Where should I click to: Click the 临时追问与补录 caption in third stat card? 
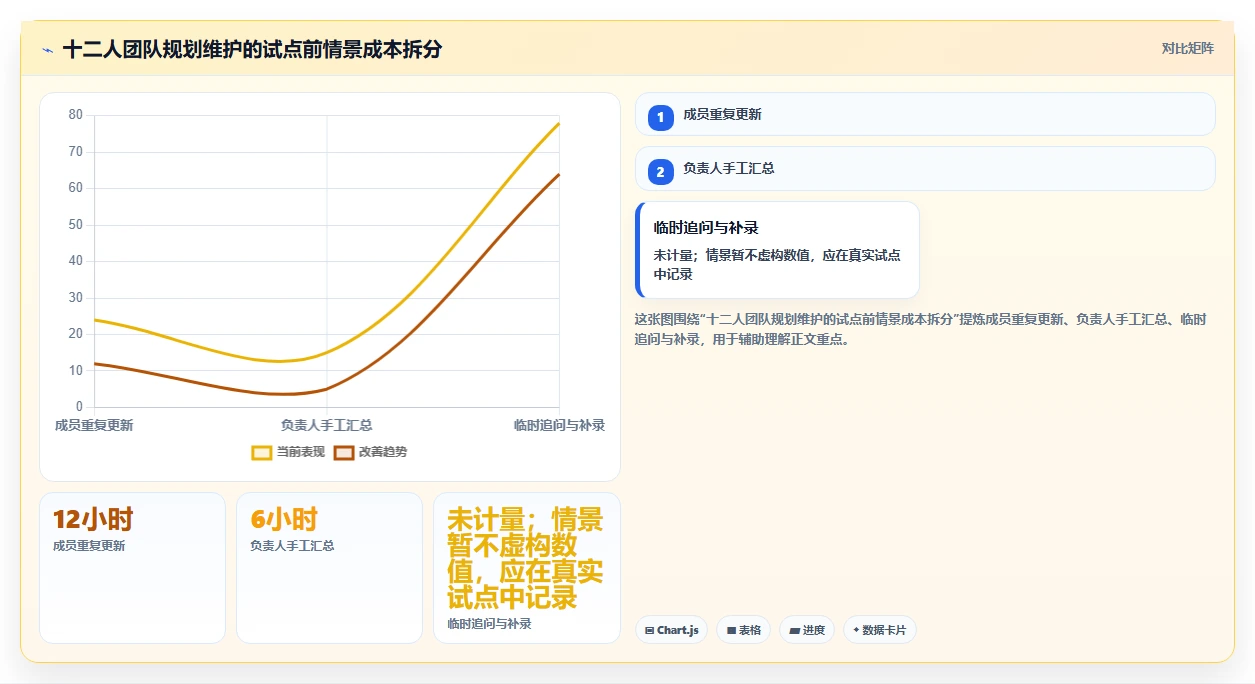pos(489,624)
